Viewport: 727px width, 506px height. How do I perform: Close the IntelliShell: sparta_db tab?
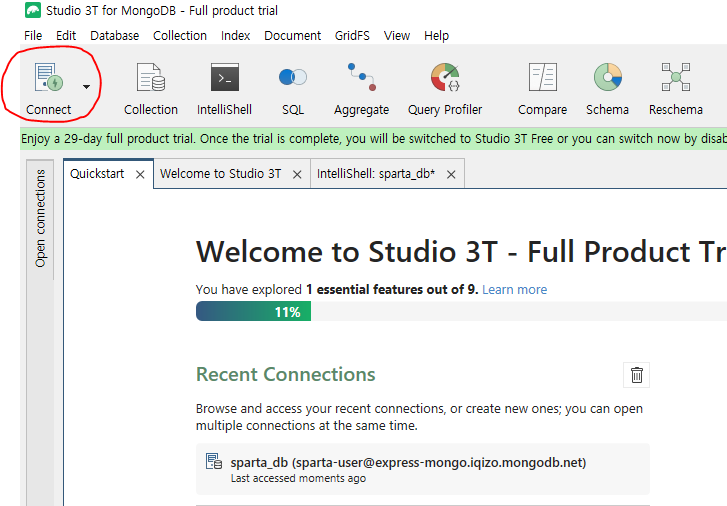451,174
